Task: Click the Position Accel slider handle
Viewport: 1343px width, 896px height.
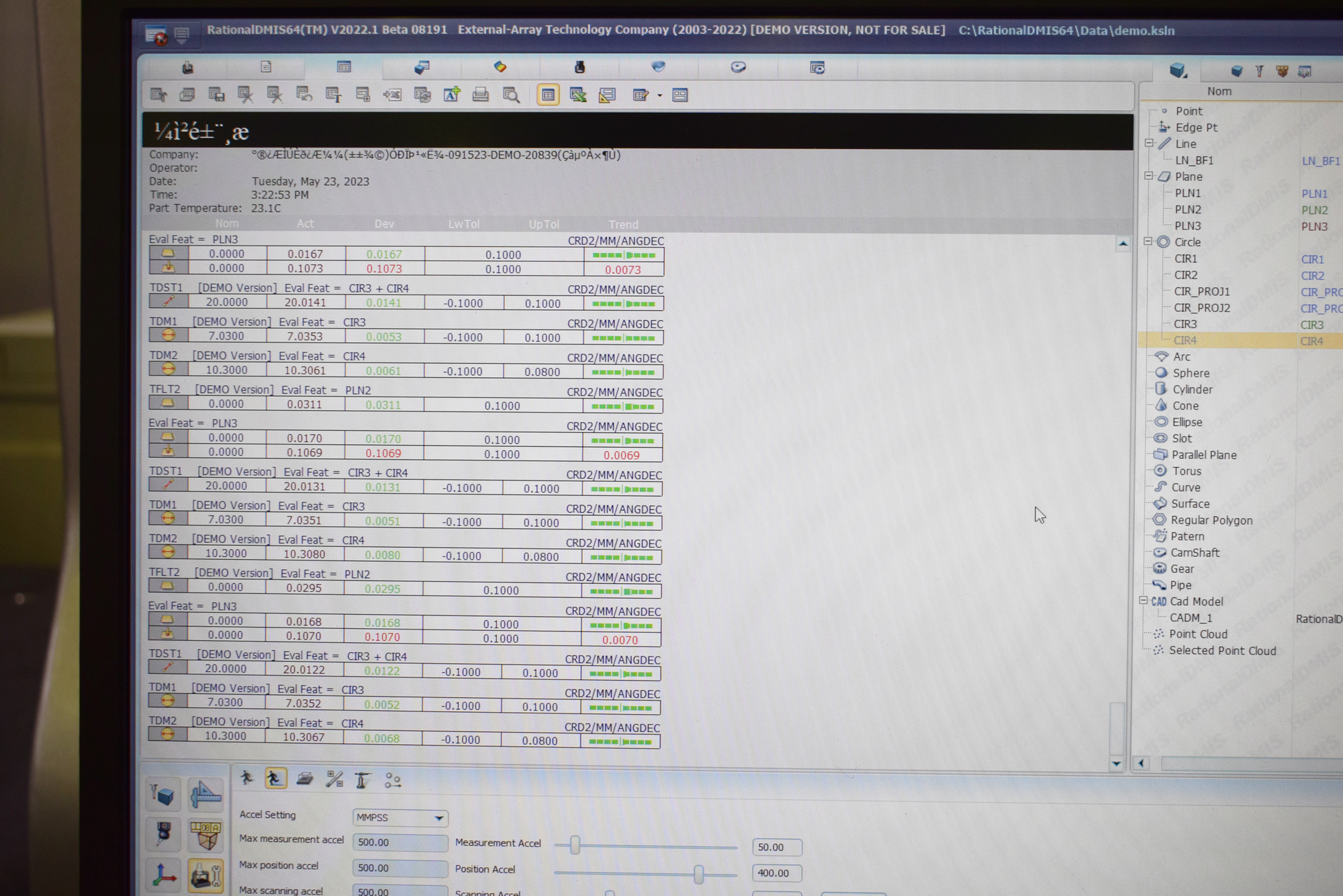Action: (x=699, y=873)
